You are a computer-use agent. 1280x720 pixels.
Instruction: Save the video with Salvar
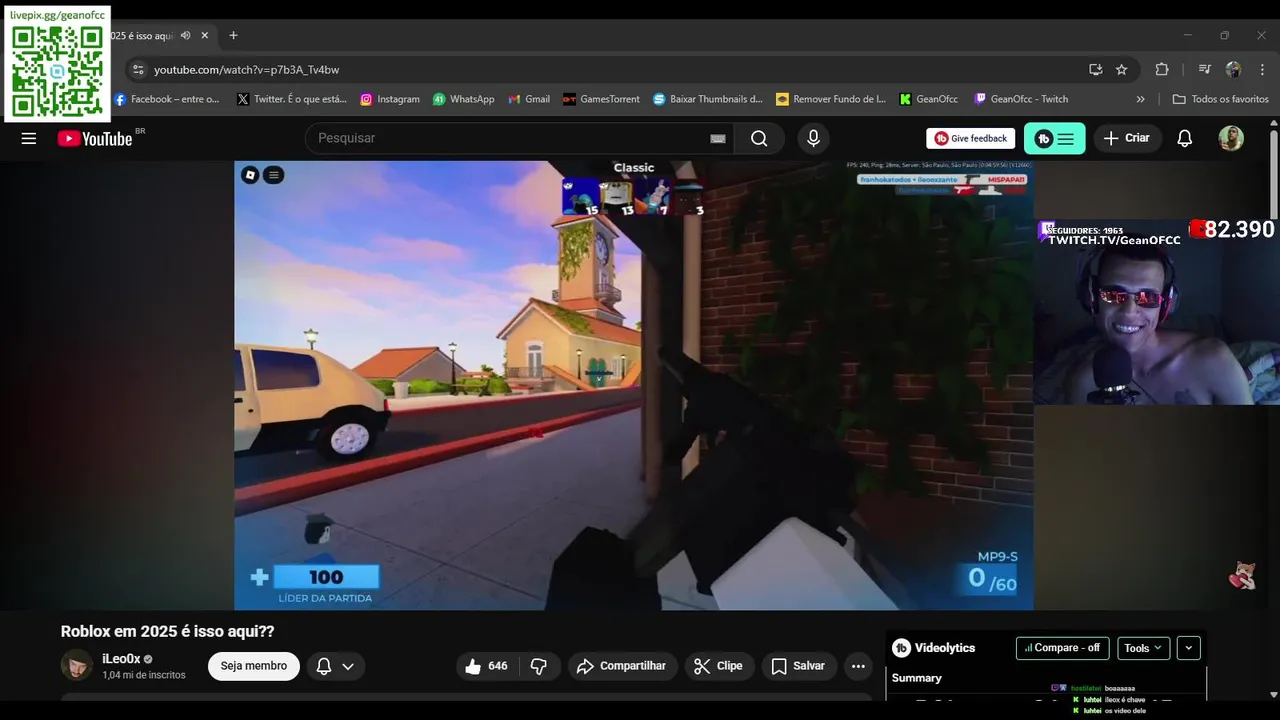pyautogui.click(x=799, y=666)
